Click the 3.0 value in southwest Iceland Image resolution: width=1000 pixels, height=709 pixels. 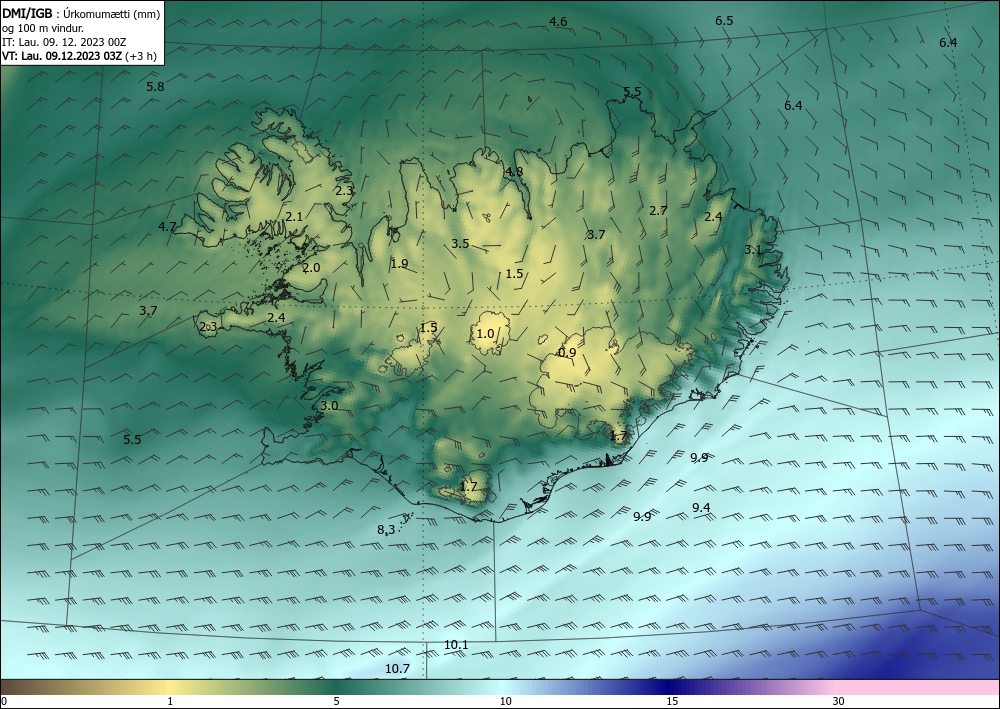[x=329, y=406]
